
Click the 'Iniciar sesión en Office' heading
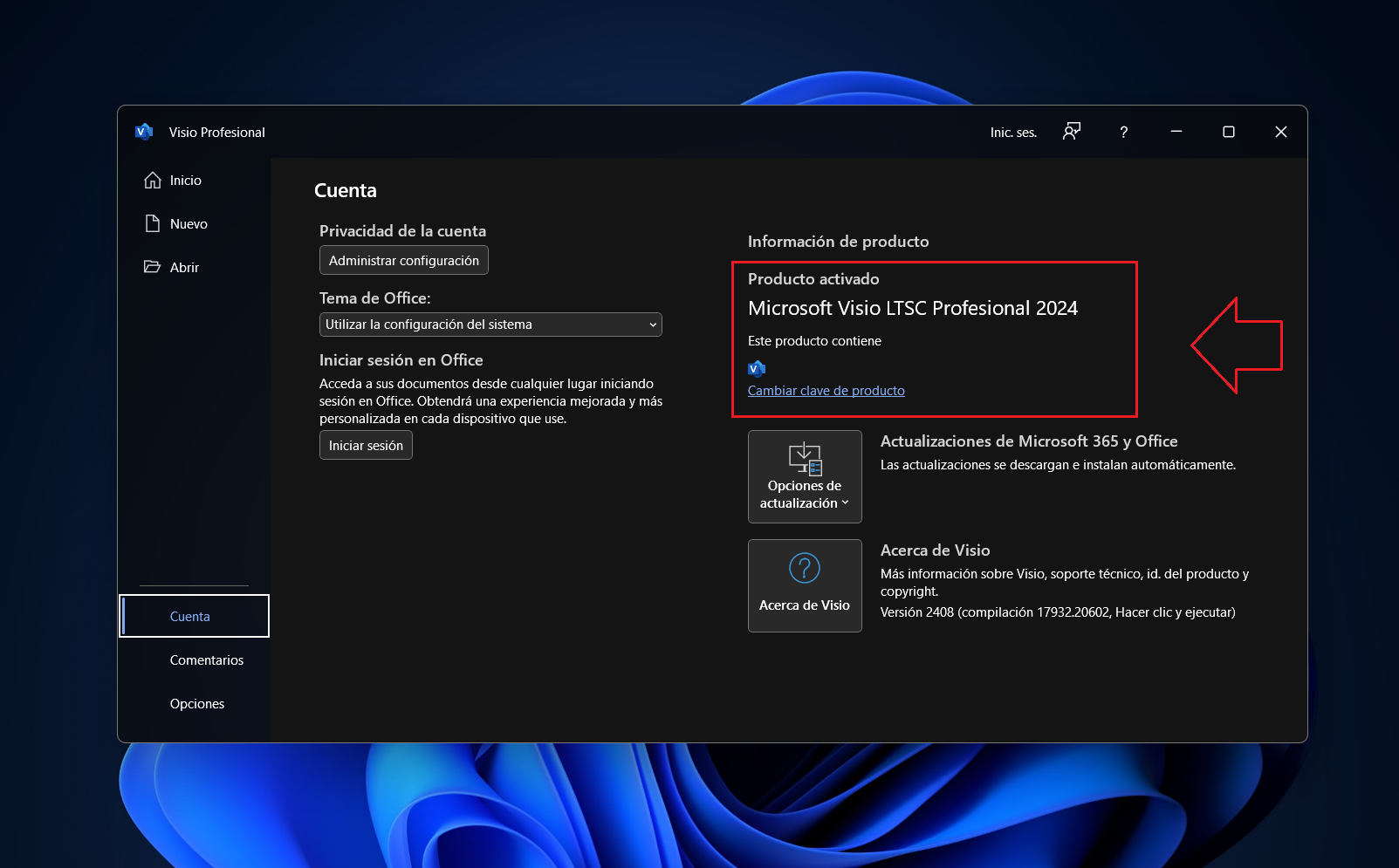(x=401, y=360)
